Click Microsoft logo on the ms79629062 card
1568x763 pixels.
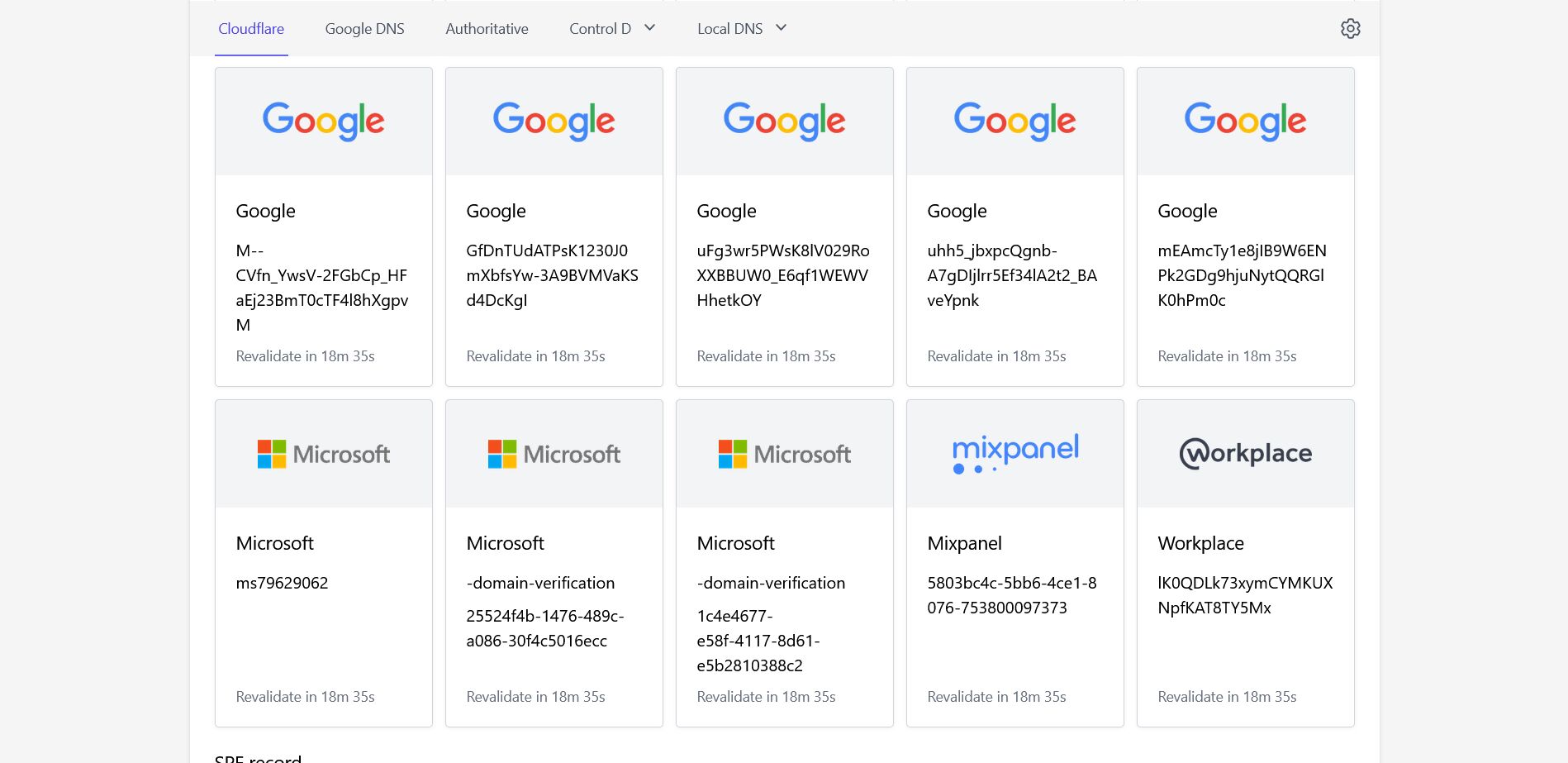tap(323, 454)
